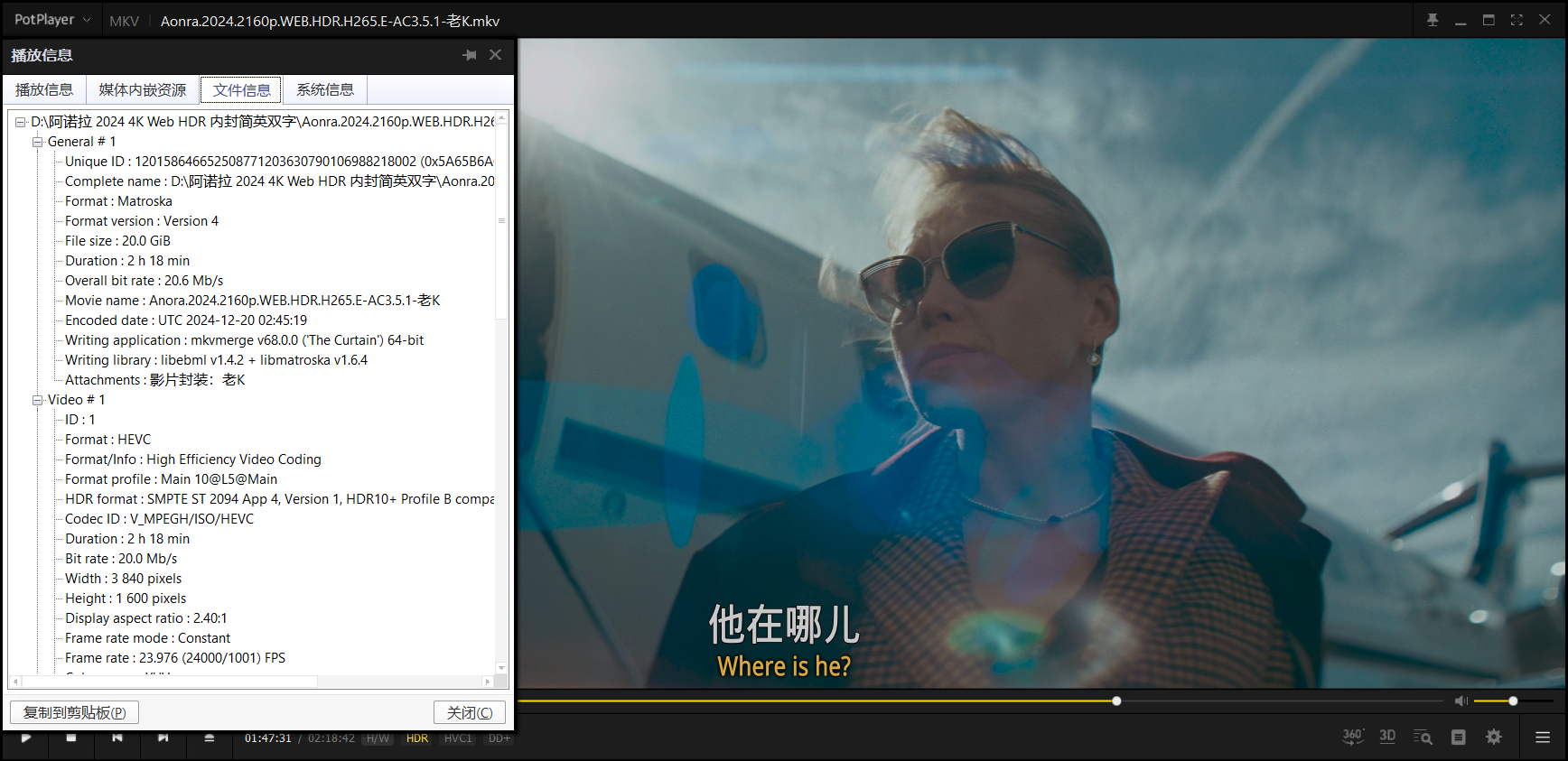Image resolution: width=1568 pixels, height=761 pixels.
Task: Collapse the root file path tree node
Action: [20, 122]
